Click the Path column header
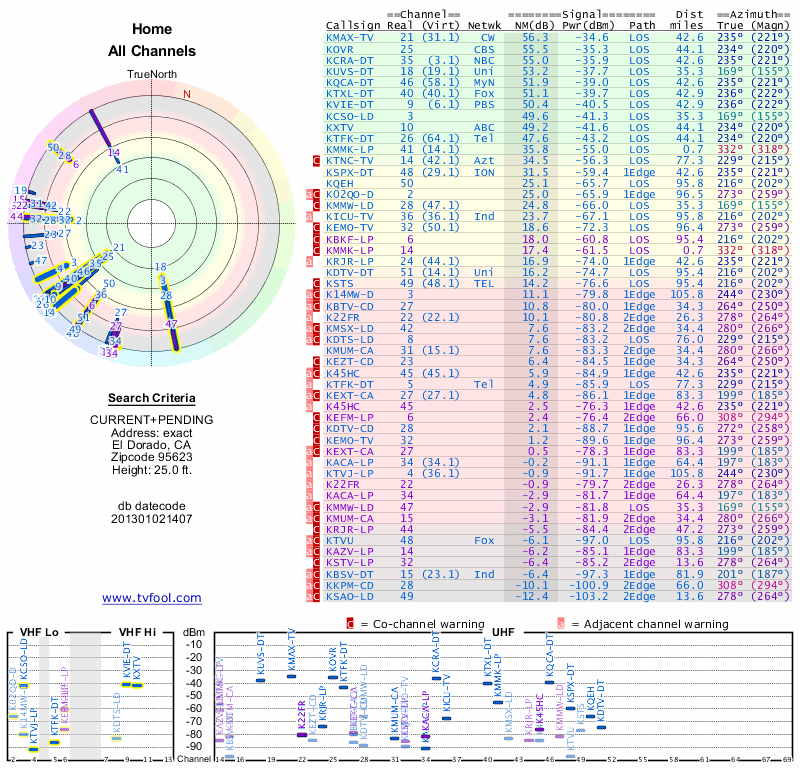The height and width of the screenshot is (768, 800). (x=642, y=26)
